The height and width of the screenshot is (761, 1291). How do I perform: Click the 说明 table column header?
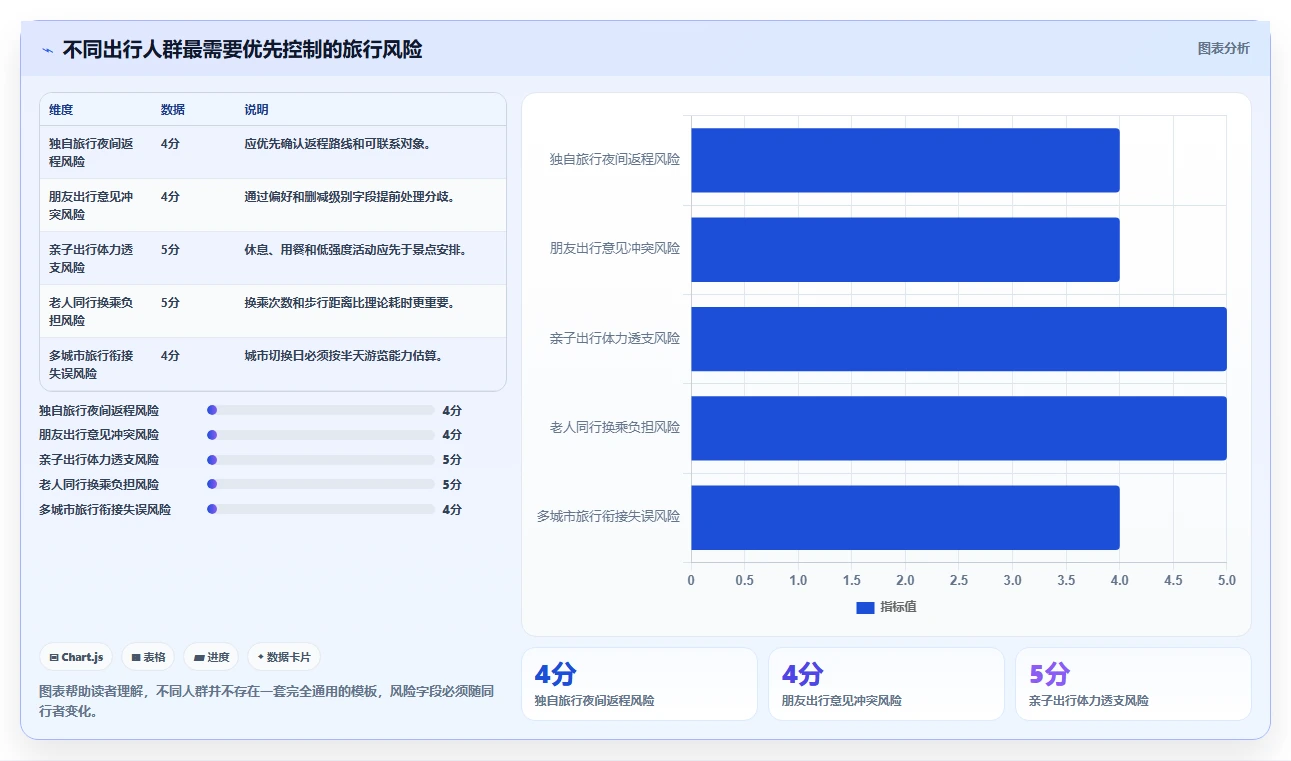[257, 110]
